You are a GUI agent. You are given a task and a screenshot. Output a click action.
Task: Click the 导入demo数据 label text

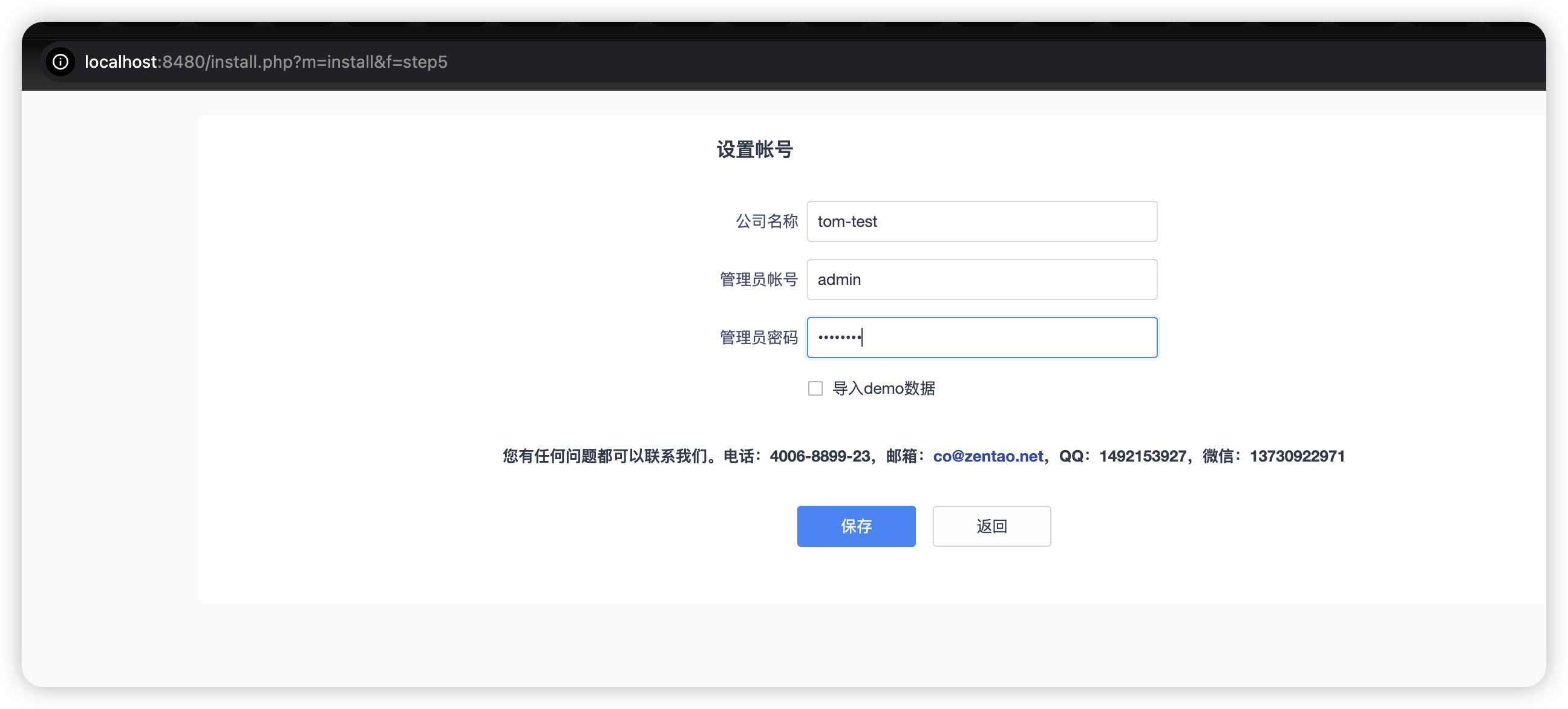pyautogui.click(x=883, y=388)
